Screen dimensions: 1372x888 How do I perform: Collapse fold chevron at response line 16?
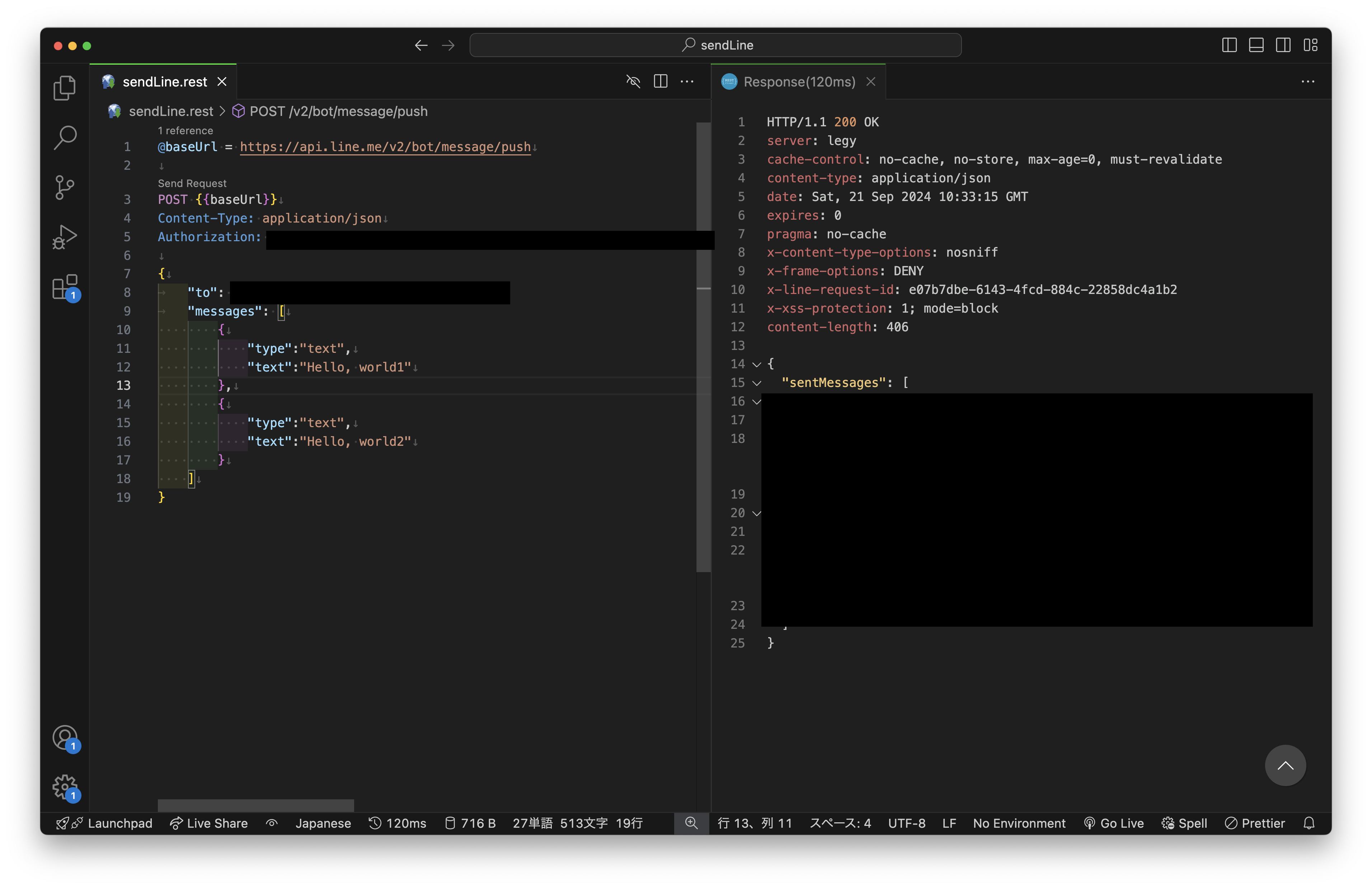[x=757, y=401]
